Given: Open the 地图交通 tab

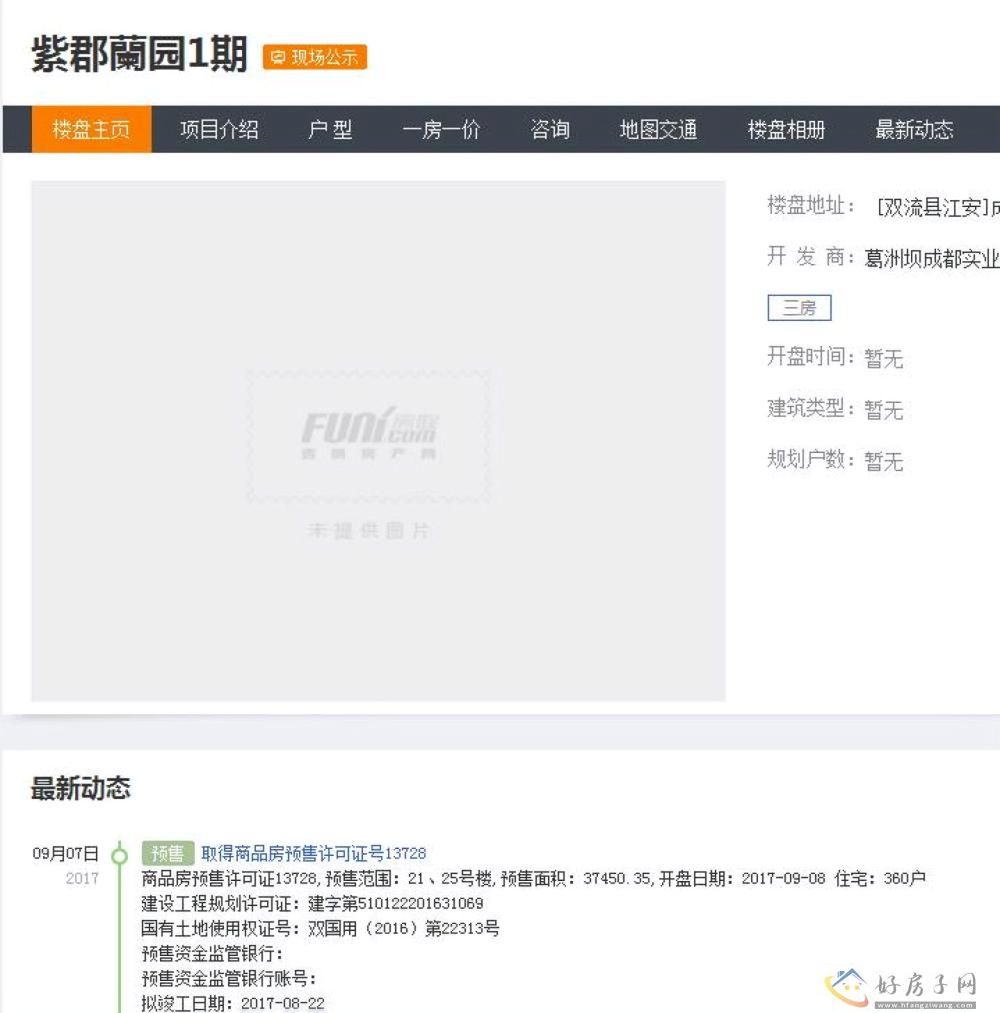Looking at the screenshot, I should (x=658, y=130).
